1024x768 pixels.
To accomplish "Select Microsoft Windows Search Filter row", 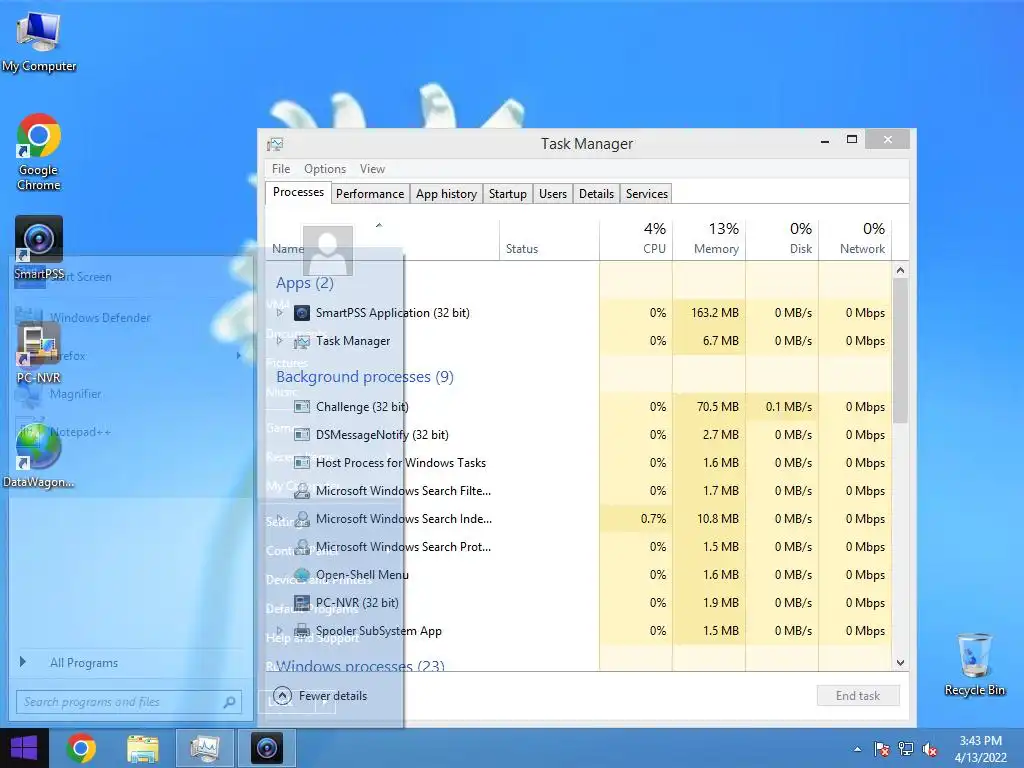I will (579, 490).
